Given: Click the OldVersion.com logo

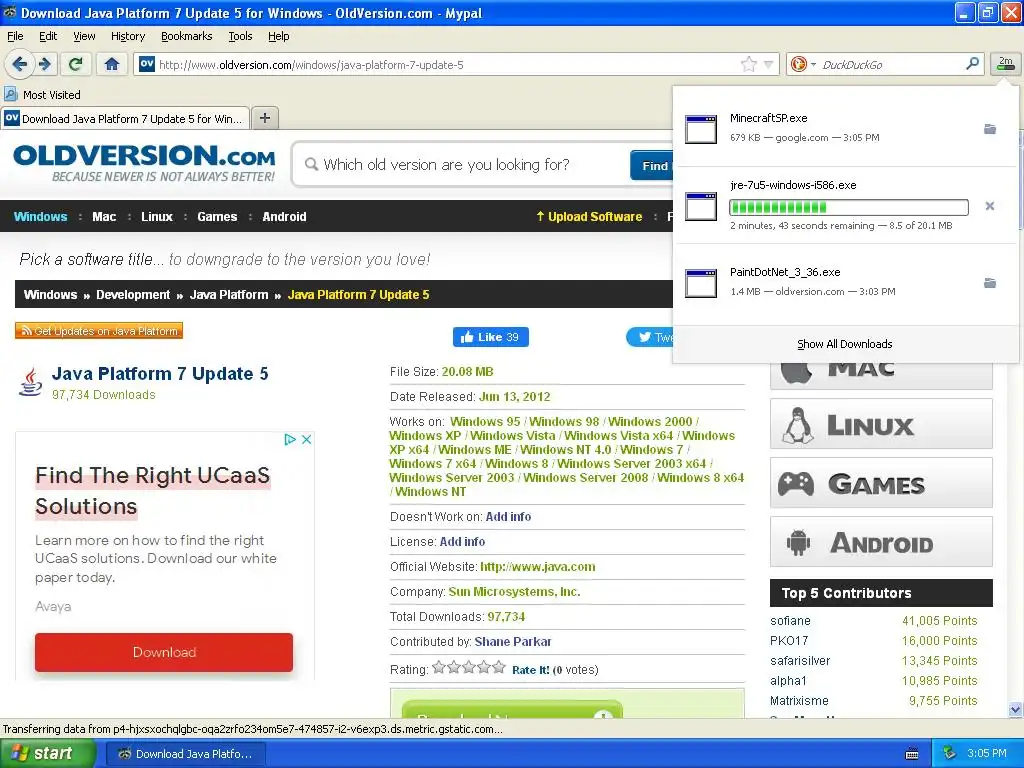Looking at the screenshot, I should point(144,163).
